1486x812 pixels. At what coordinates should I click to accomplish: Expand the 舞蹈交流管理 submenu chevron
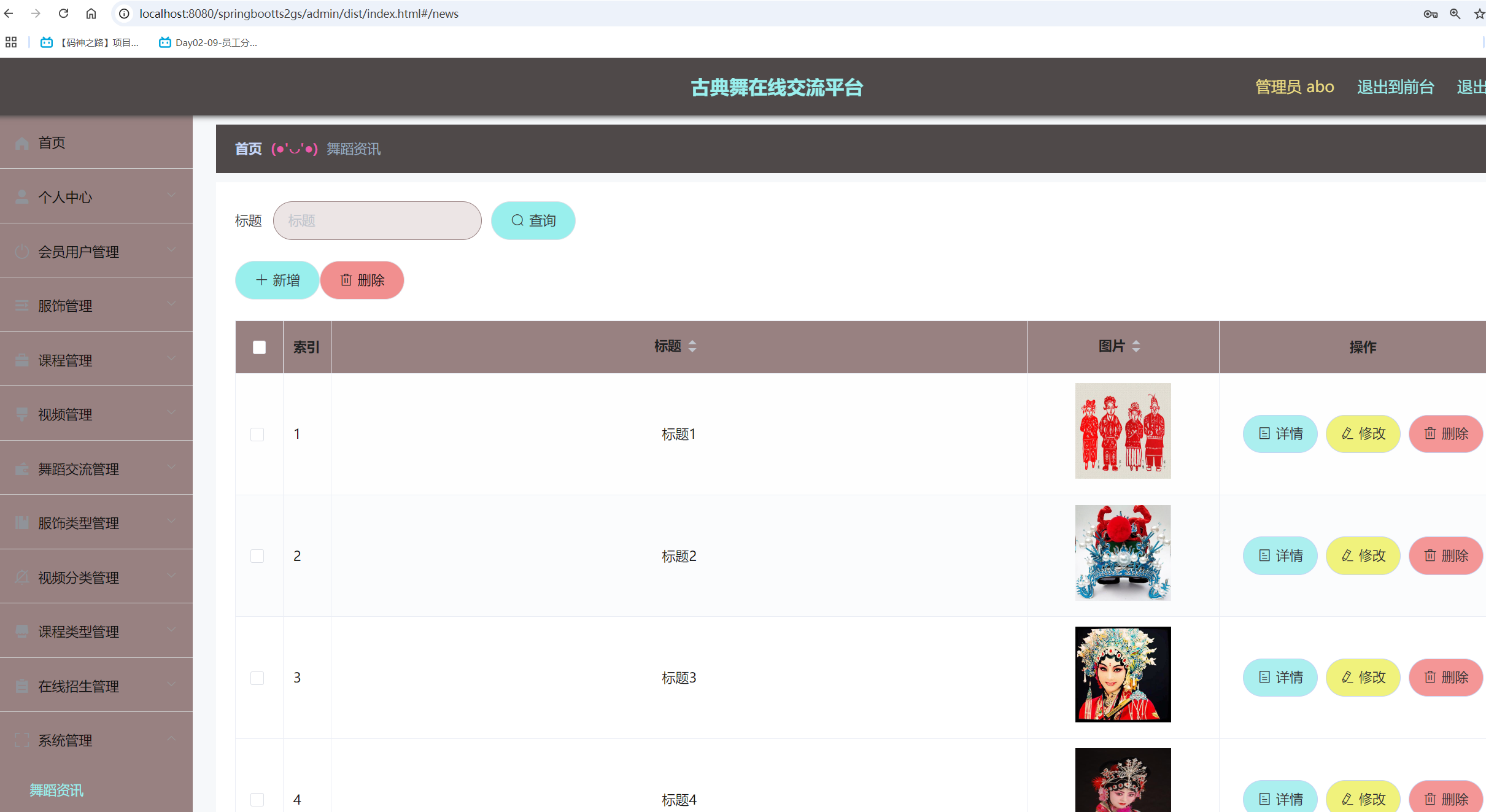coord(171,467)
